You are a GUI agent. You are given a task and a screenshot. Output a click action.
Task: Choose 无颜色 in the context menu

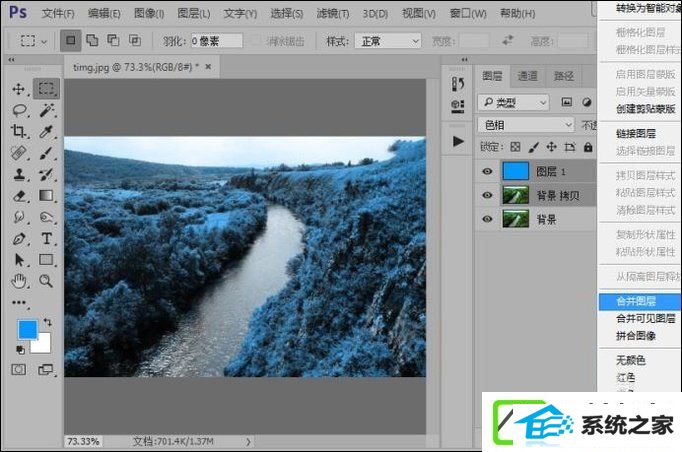click(x=630, y=360)
